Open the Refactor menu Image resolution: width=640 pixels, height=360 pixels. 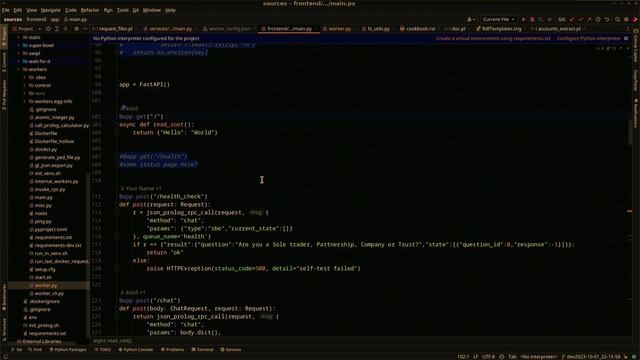[x=90, y=10]
